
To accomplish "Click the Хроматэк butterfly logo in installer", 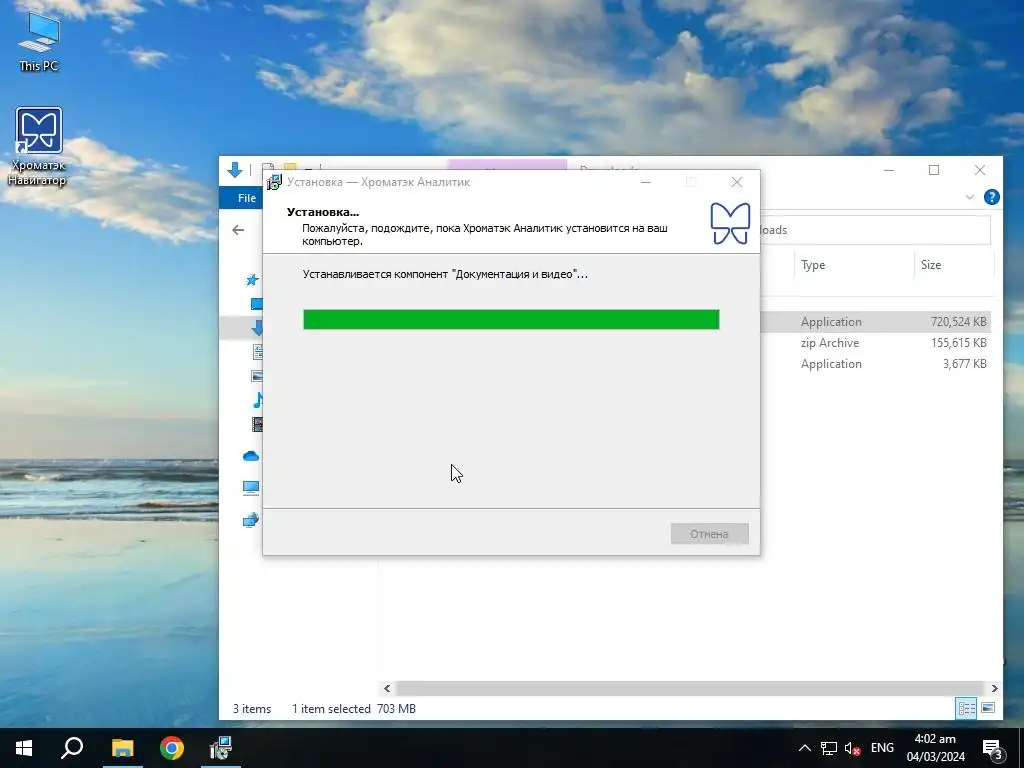I will coord(730,223).
